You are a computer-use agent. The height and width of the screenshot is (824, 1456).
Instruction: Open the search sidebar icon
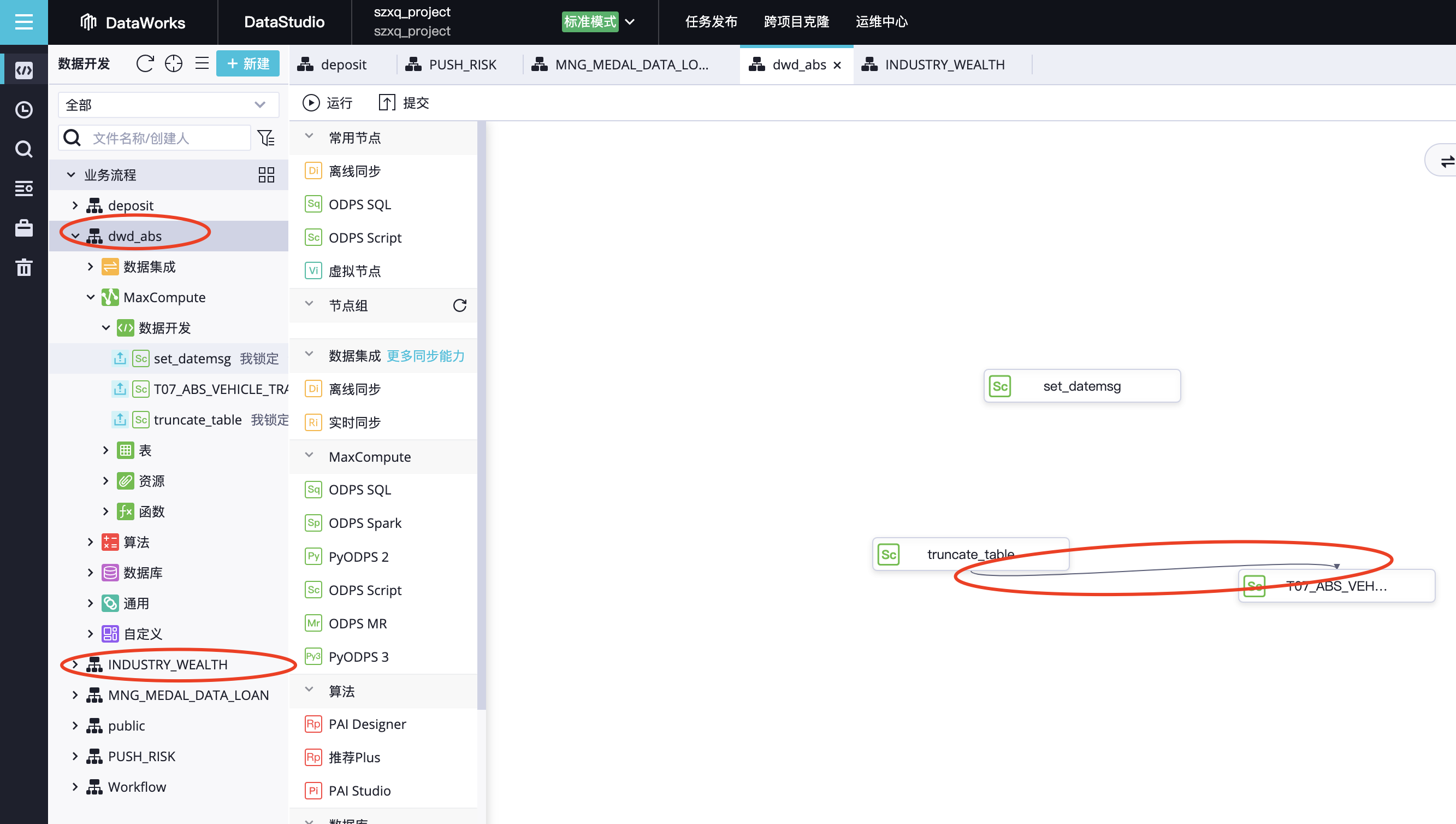[x=24, y=149]
